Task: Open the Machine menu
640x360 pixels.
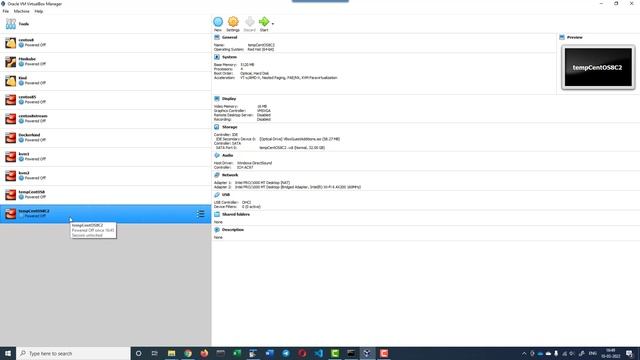Action: 22,11
